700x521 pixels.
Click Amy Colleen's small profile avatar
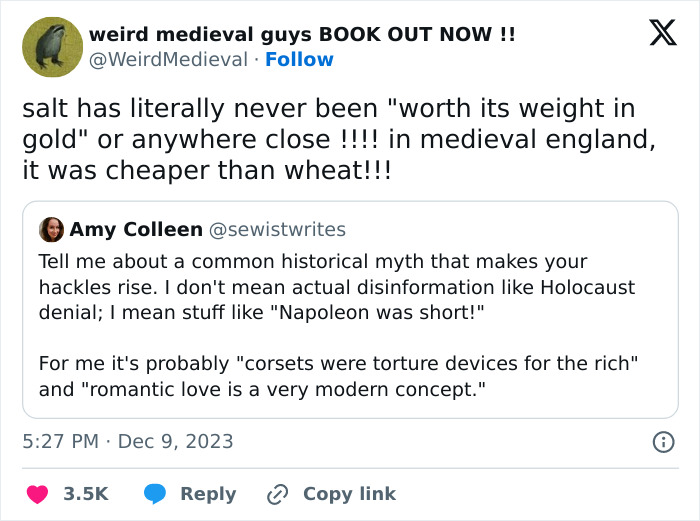coord(51,229)
